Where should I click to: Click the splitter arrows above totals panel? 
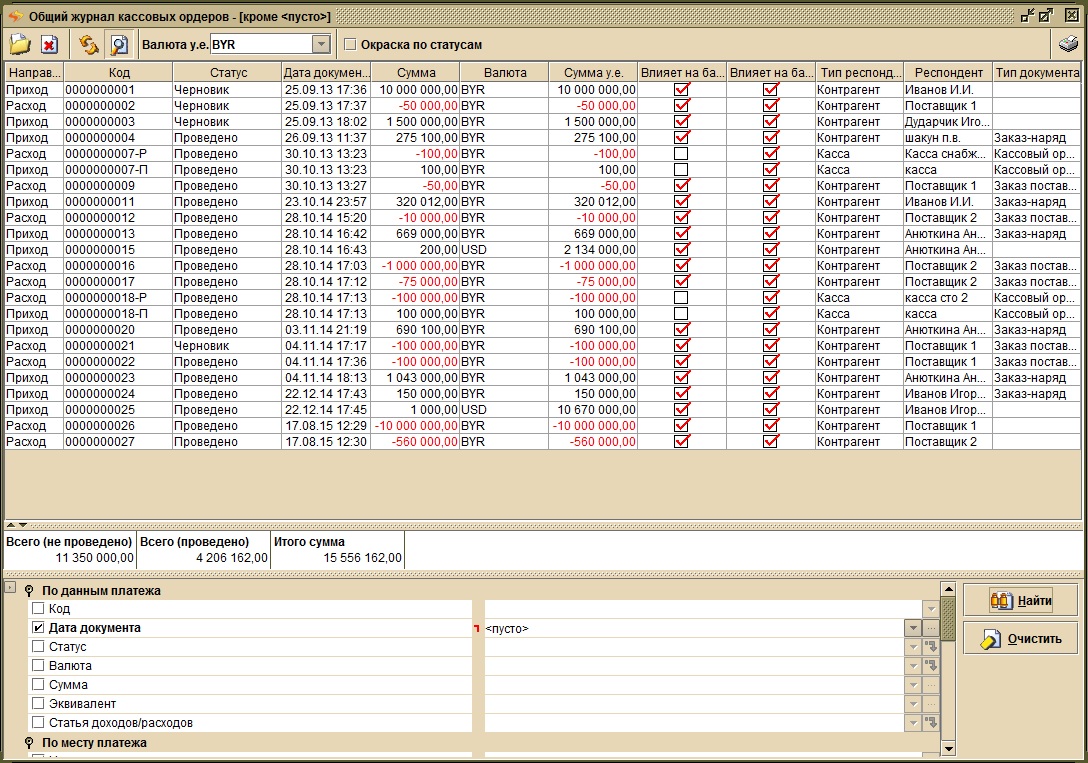(x=17, y=525)
